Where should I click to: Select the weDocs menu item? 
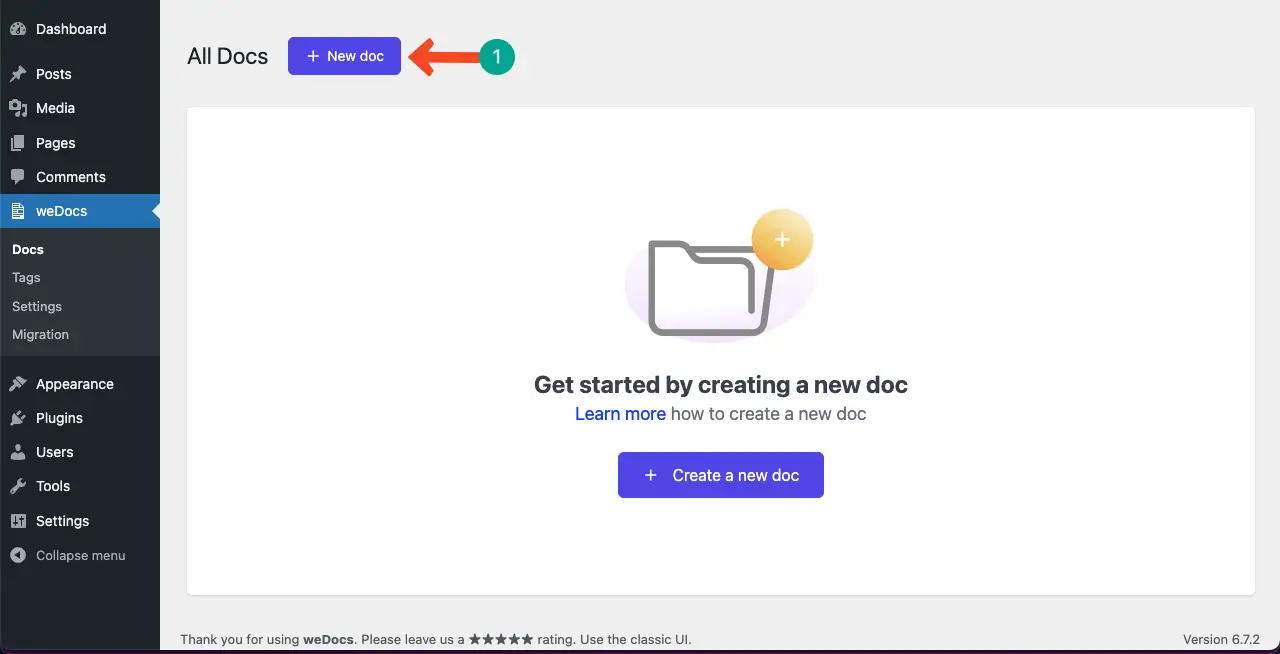[x=80, y=211]
